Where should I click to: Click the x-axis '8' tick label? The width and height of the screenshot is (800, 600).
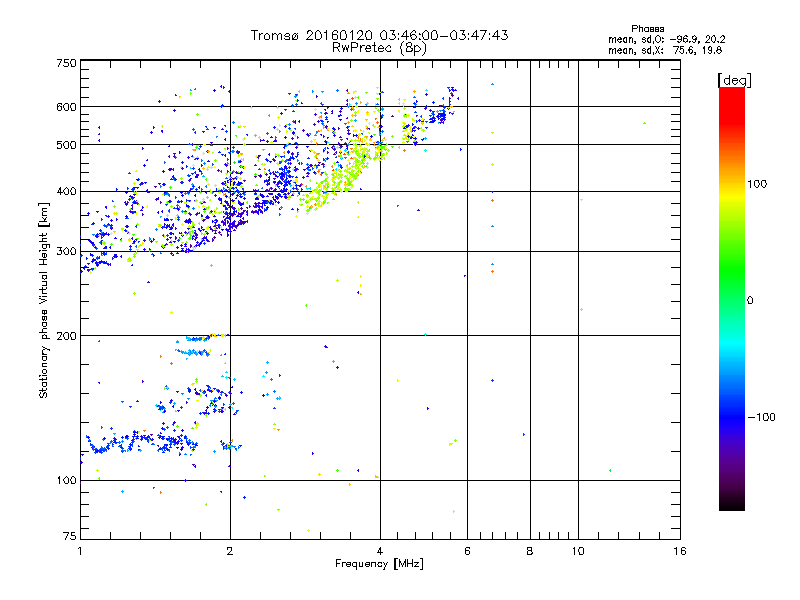[530, 551]
